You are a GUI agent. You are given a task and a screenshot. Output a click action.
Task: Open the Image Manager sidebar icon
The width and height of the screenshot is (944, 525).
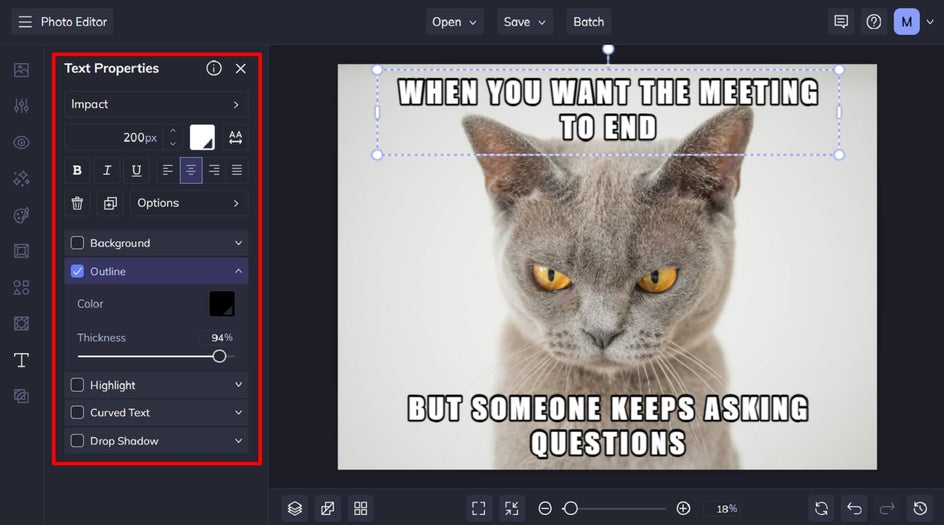pos(21,70)
